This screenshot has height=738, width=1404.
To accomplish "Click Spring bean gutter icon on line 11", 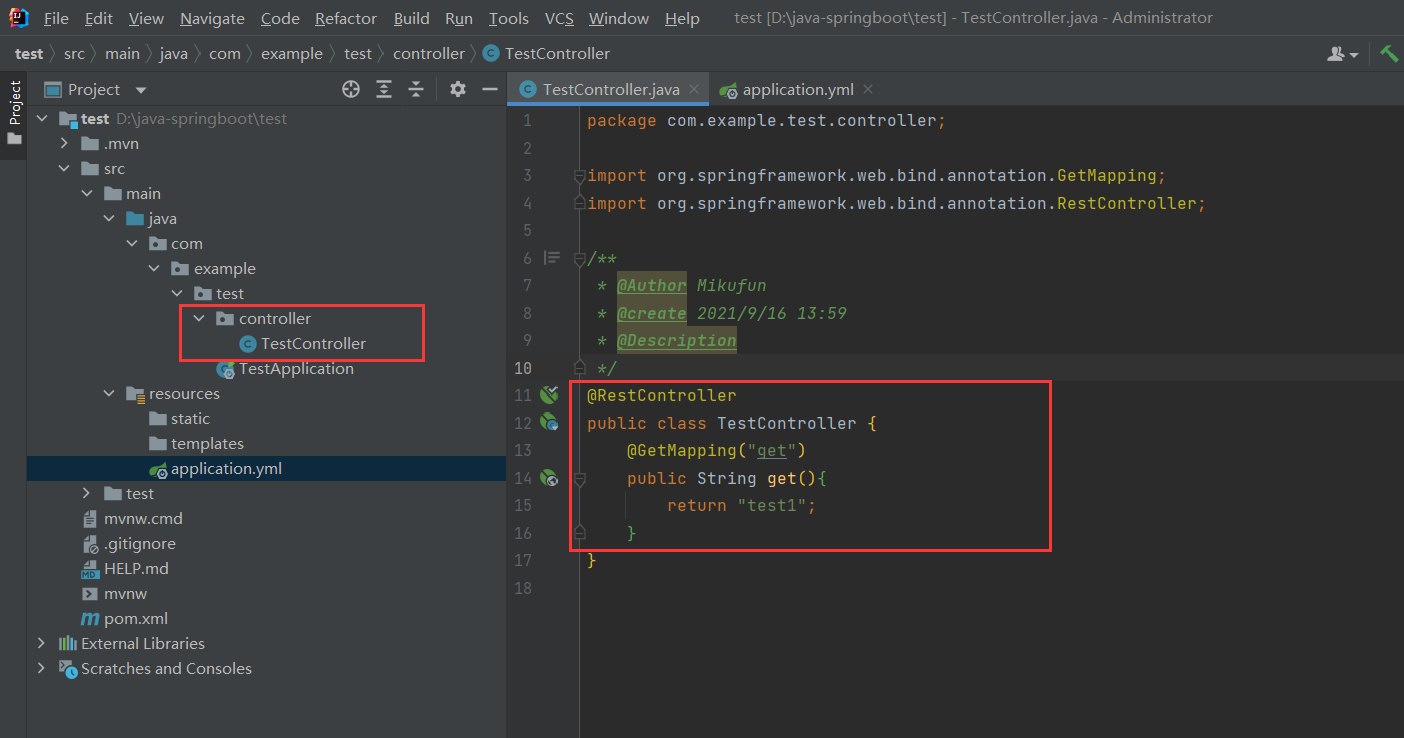I will 549,395.
